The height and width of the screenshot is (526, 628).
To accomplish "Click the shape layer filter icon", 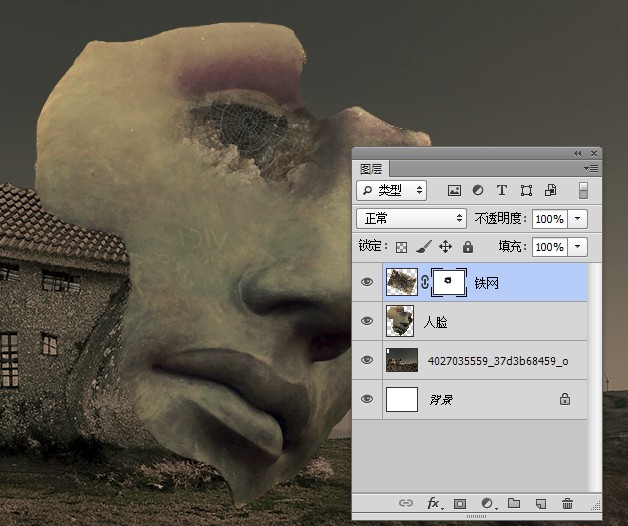I will click(526, 190).
